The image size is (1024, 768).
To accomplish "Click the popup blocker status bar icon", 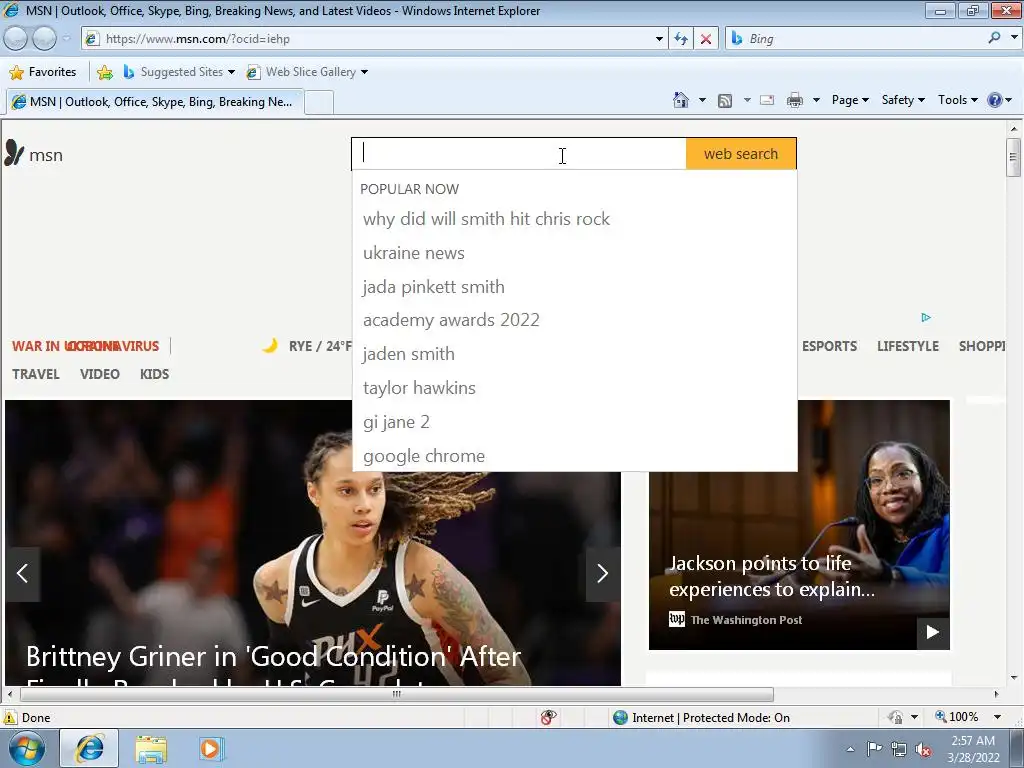I will (x=549, y=717).
